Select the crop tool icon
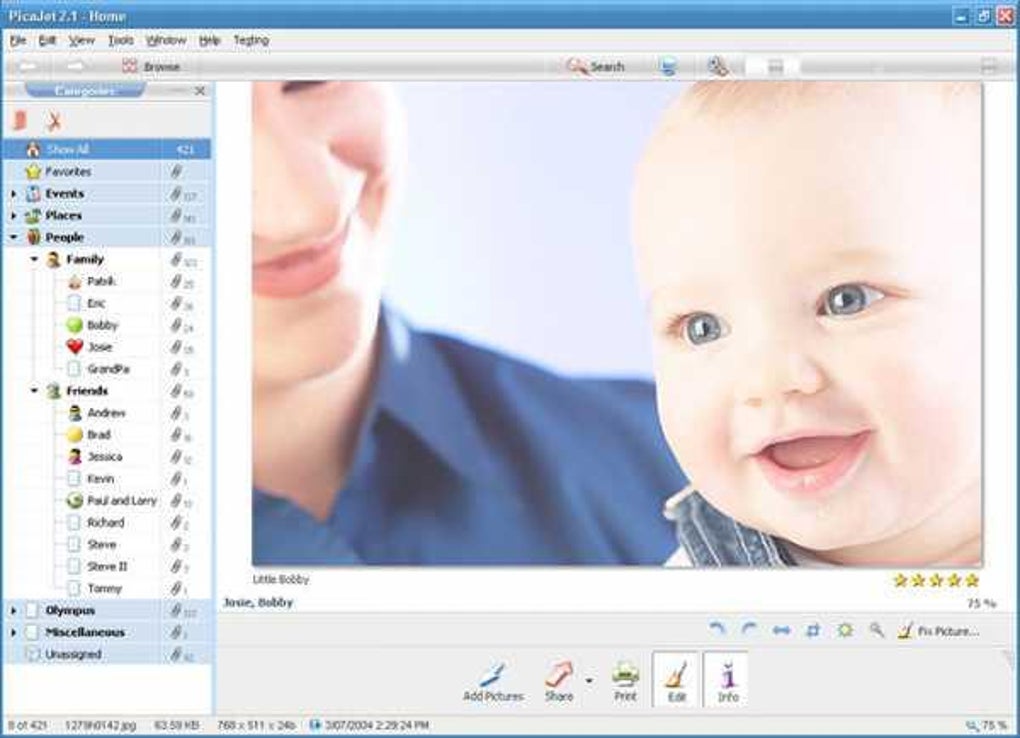Screen dimensions: 1020x738 (x=813, y=630)
